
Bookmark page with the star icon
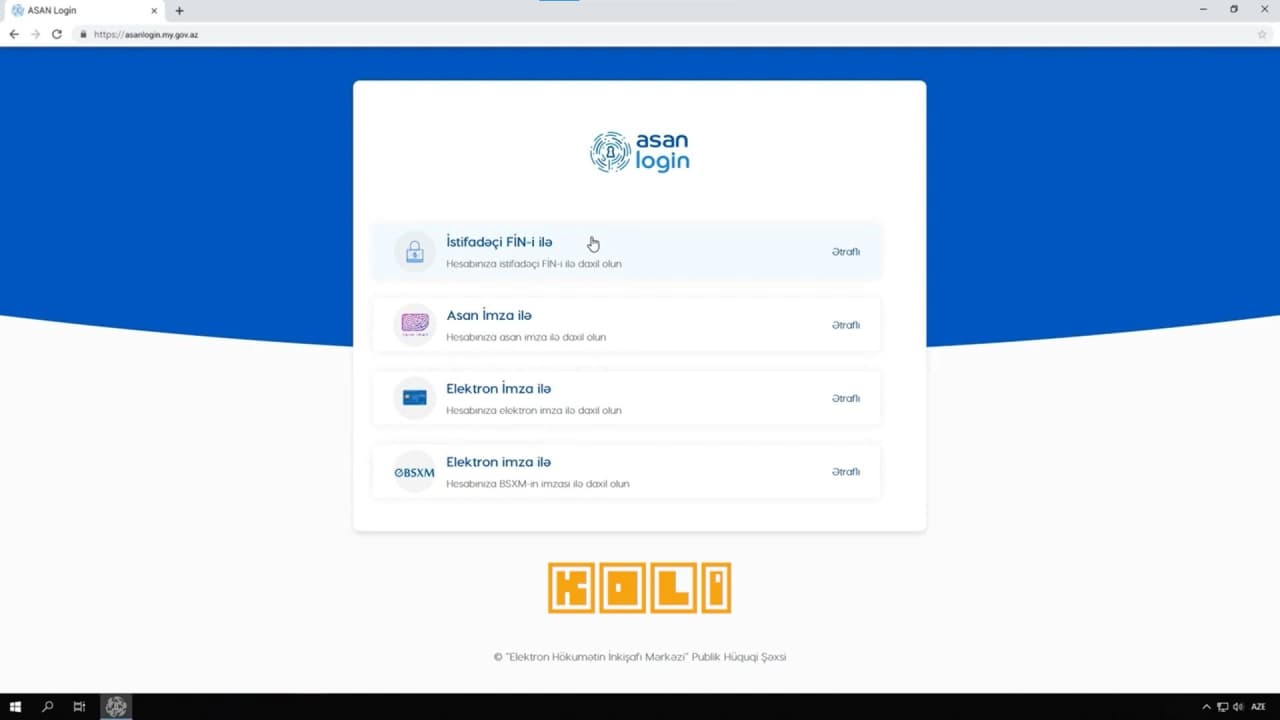[1262, 34]
